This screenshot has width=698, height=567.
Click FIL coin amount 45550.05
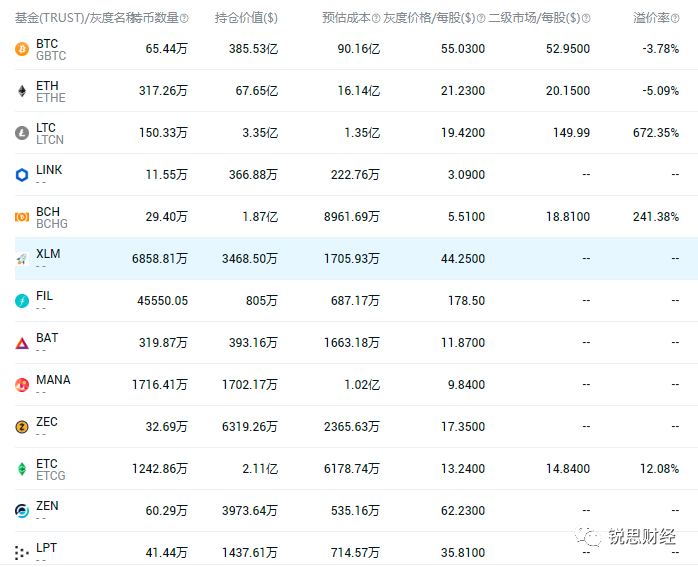[162, 301]
